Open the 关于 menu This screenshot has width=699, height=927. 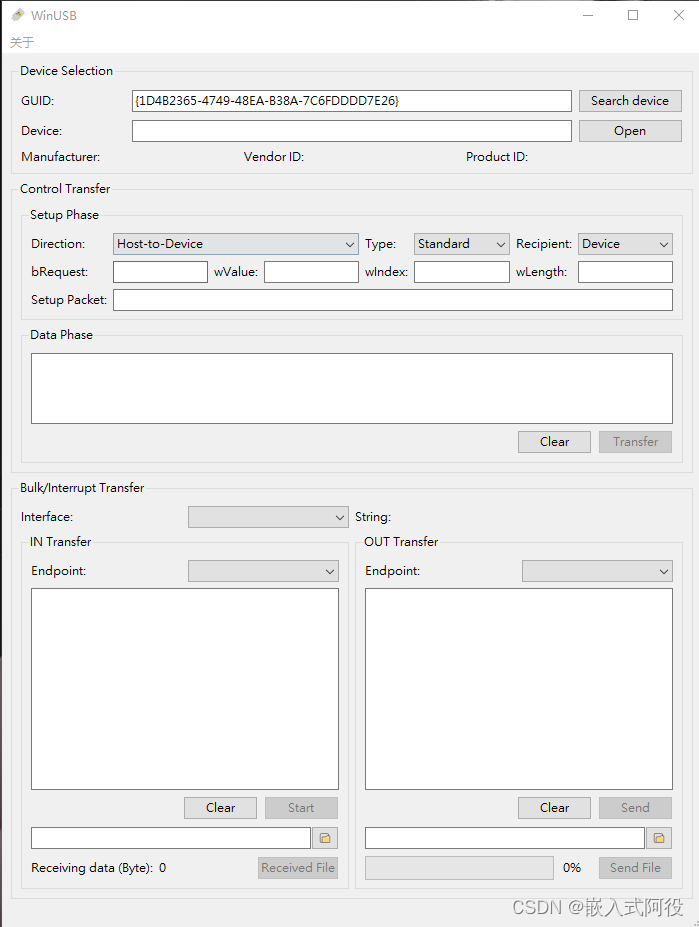tap(22, 42)
